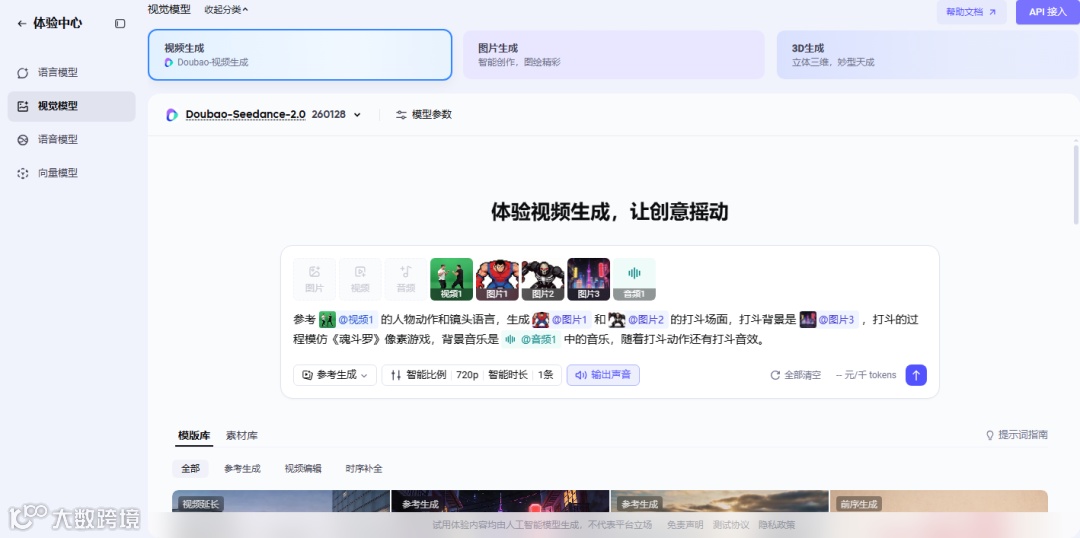Filter templates by 全部

tap(190, 468)
